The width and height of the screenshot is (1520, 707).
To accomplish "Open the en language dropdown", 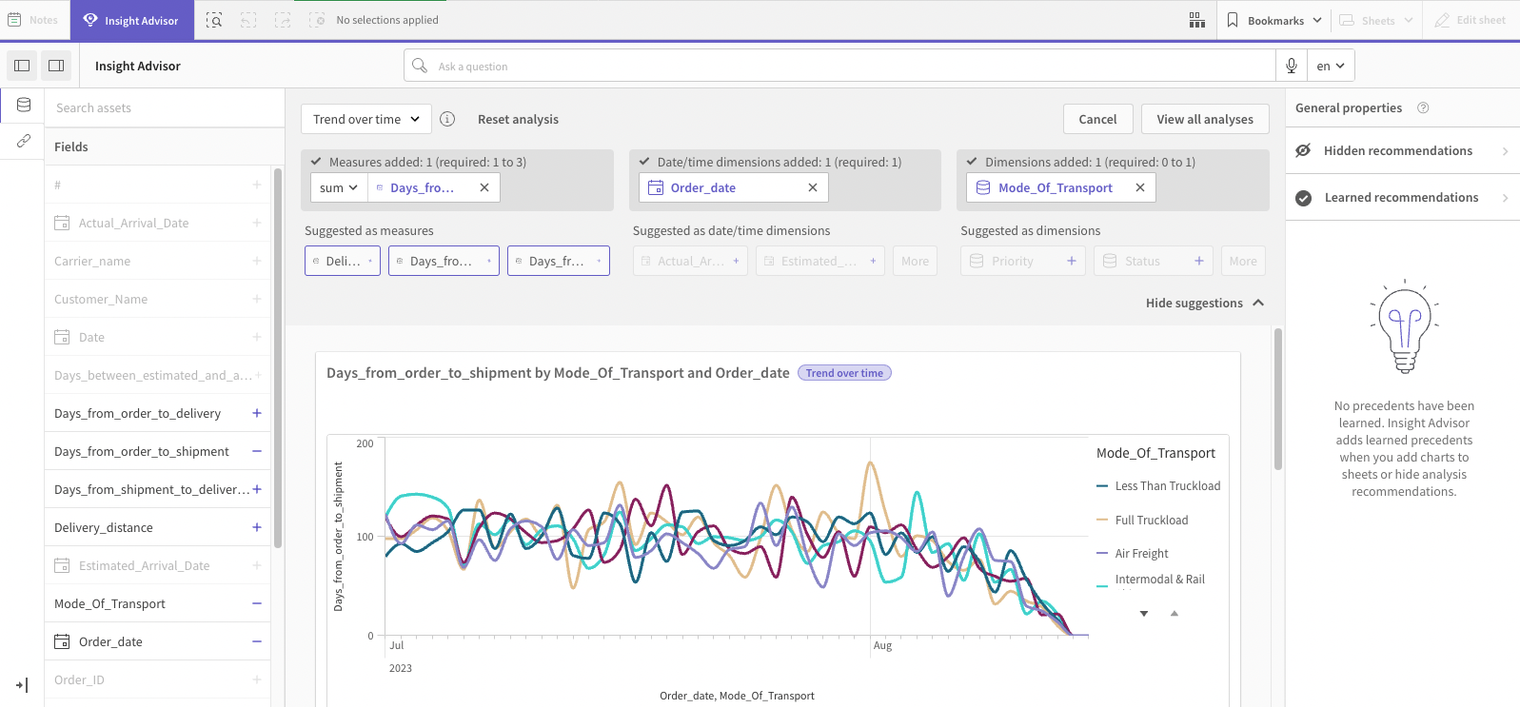I will (x=1330, y=66).
